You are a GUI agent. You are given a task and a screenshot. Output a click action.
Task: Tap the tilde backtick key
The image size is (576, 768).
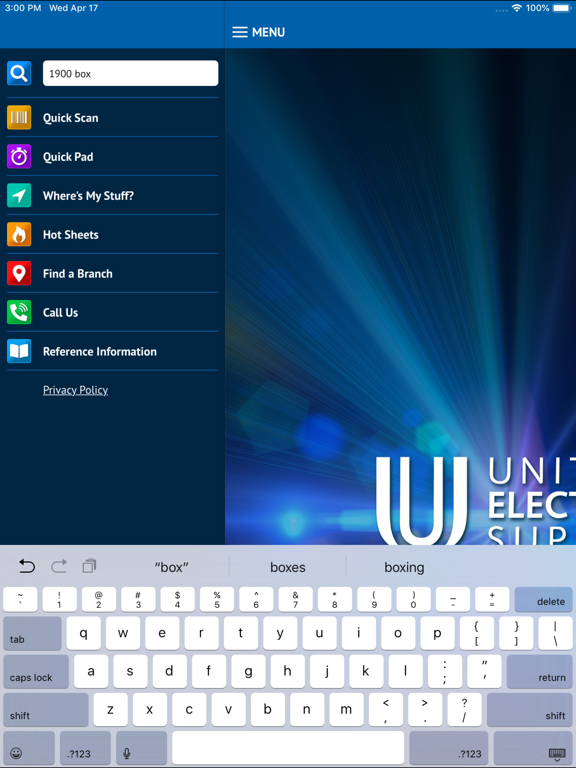click(20, 600)
